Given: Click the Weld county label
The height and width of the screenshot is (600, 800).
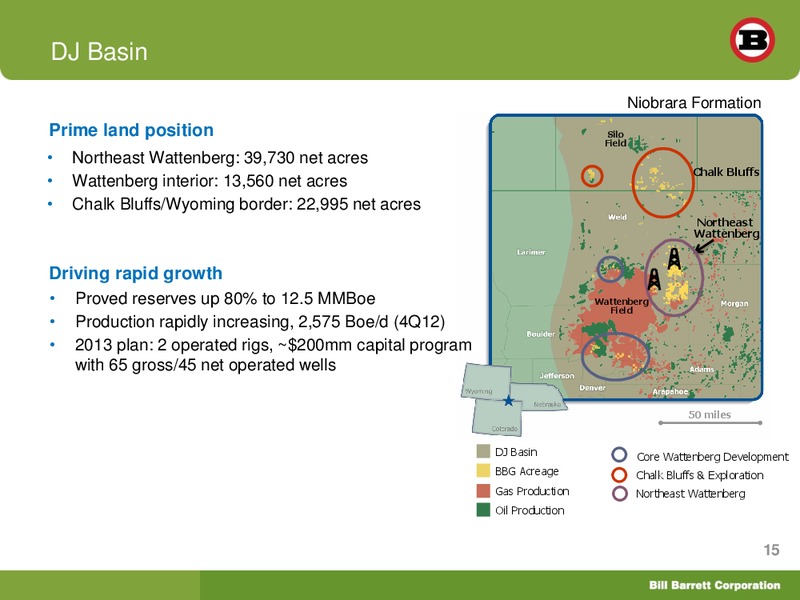Looking at the screenshot, I should (x=617, y=217).
